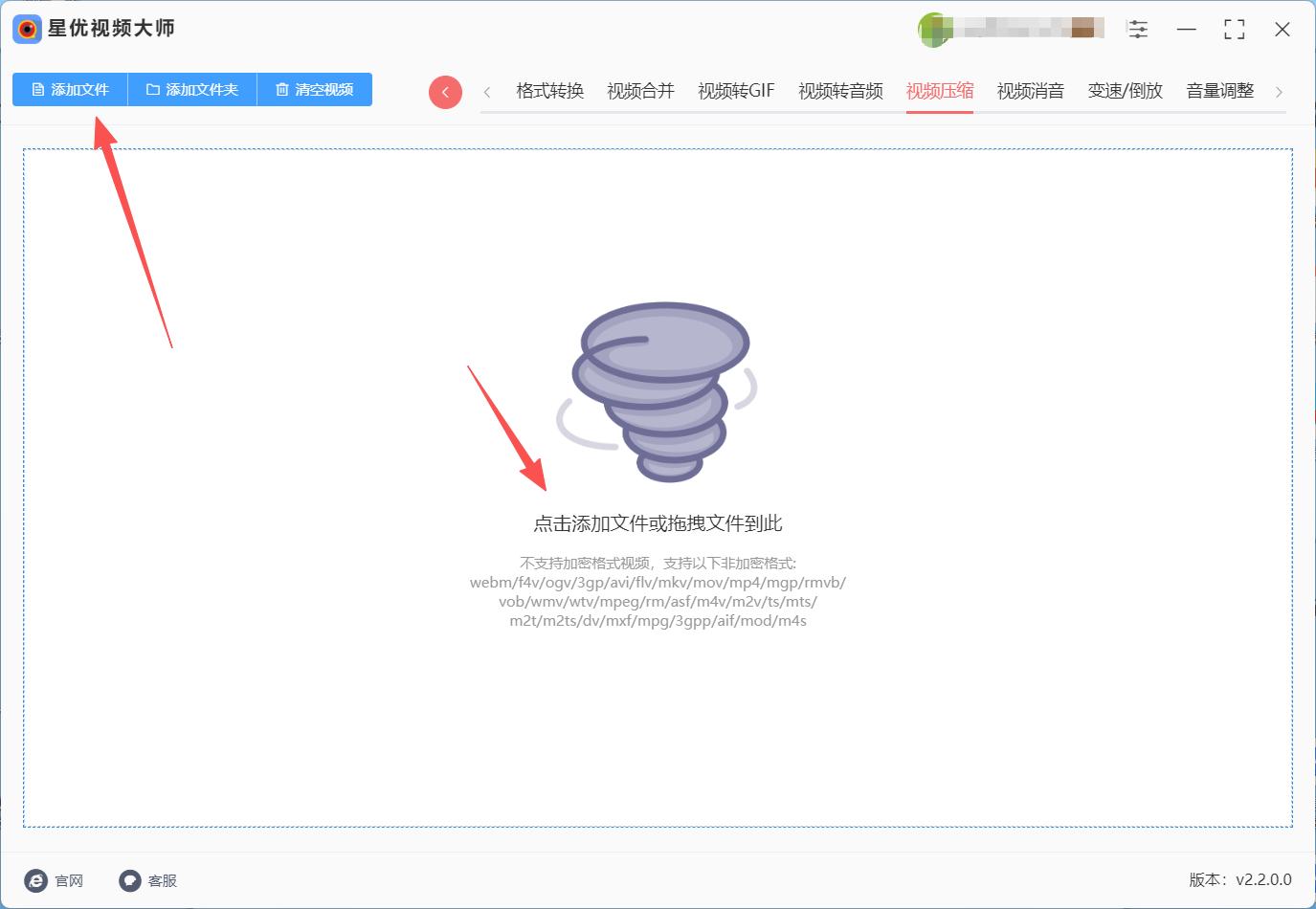Image resolution: width=1316 pixels, height=909 pixels.
Task: Click 清空视频 to clear the video list
Action: 315,90
